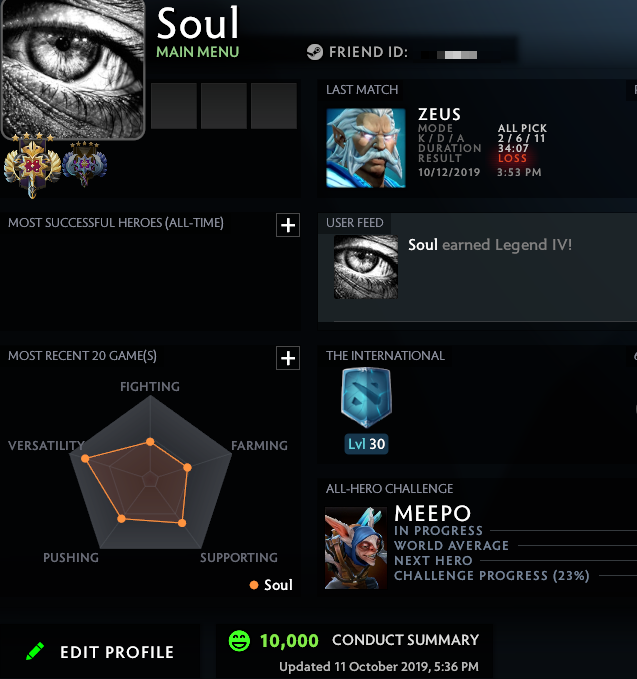The width and height of the screenshot is (637, 679).
Task: Click the smaller blue rank medal
Action: 85,164
